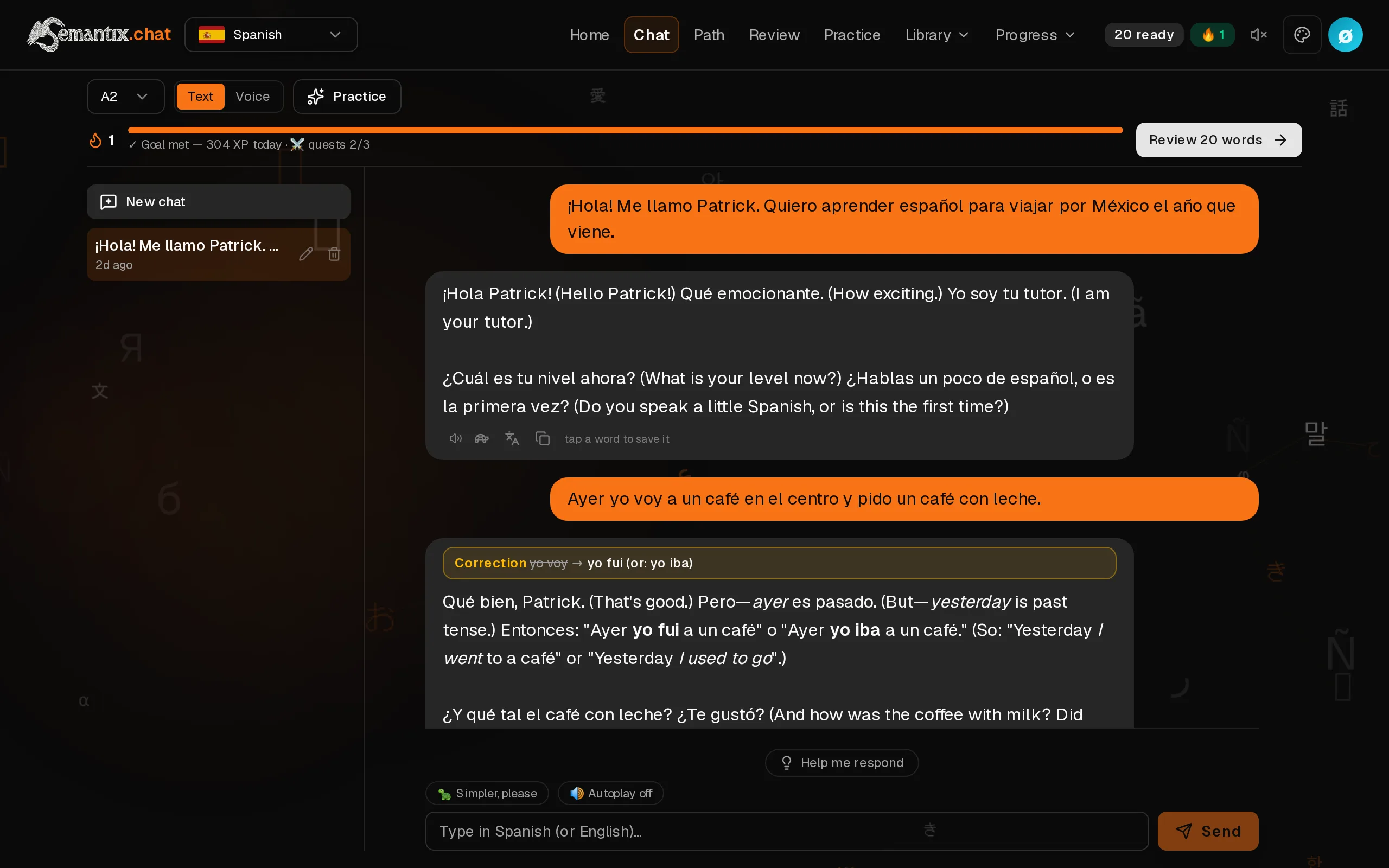Start a New chat
Viewport: 1389px width, 868px height.
click(x=219, y=201)
